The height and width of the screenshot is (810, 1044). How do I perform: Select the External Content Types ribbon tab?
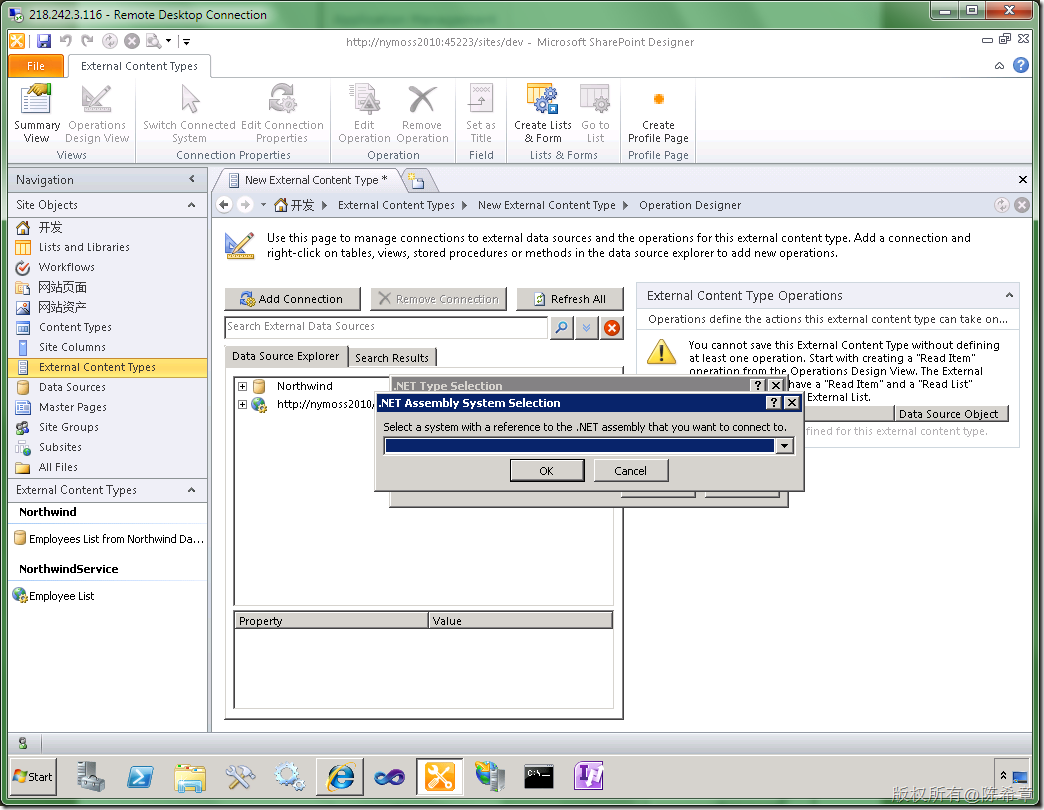coord(139,66)
